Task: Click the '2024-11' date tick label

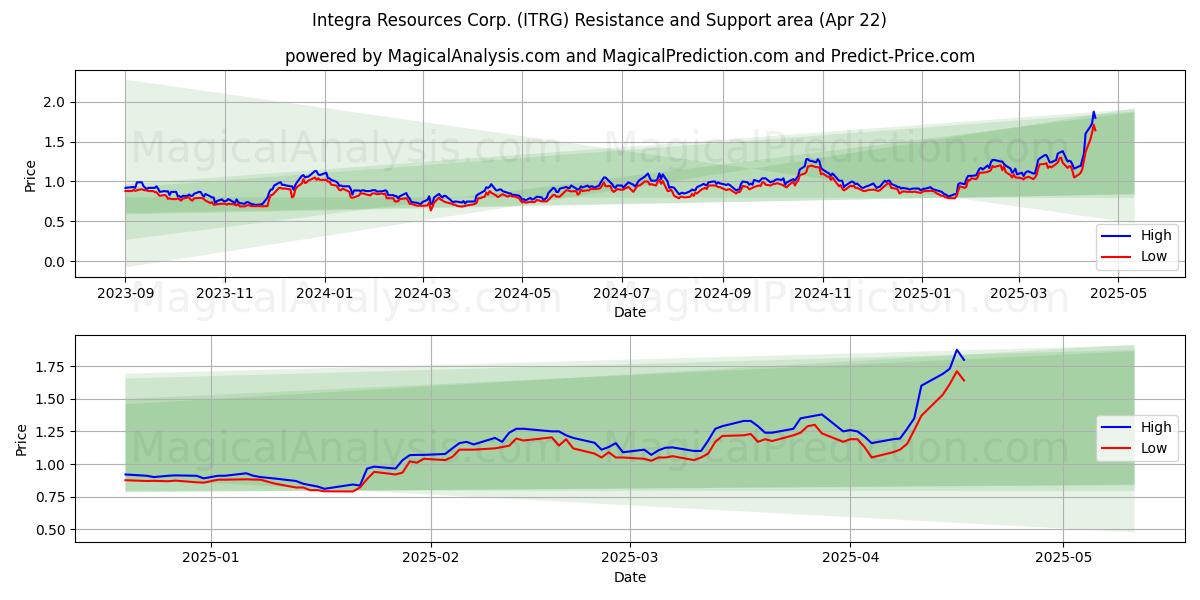Action: pos(822,294)
